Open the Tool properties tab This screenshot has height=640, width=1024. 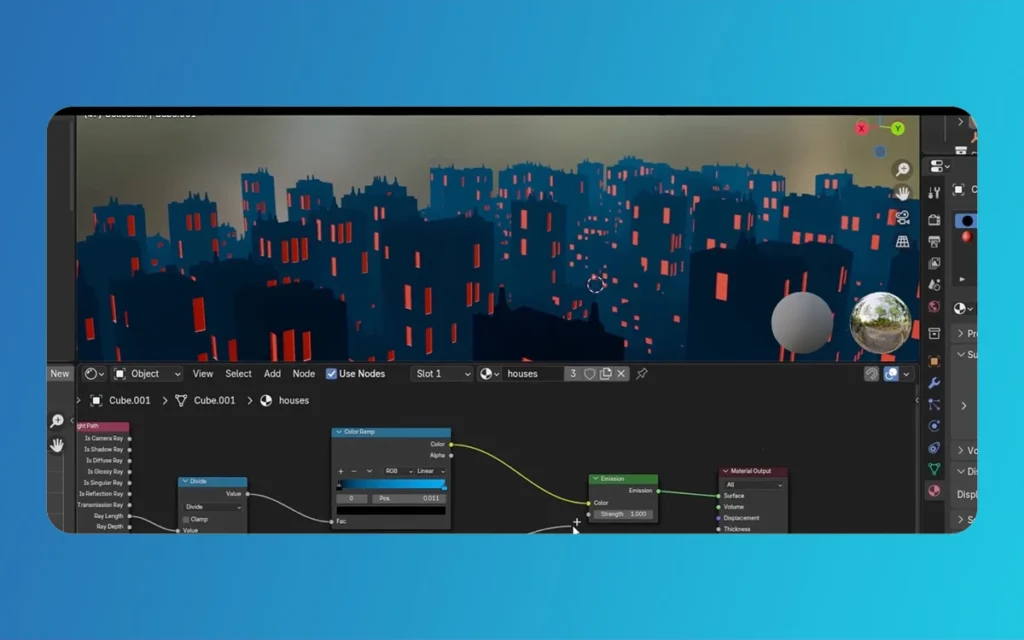coord(934,193)
